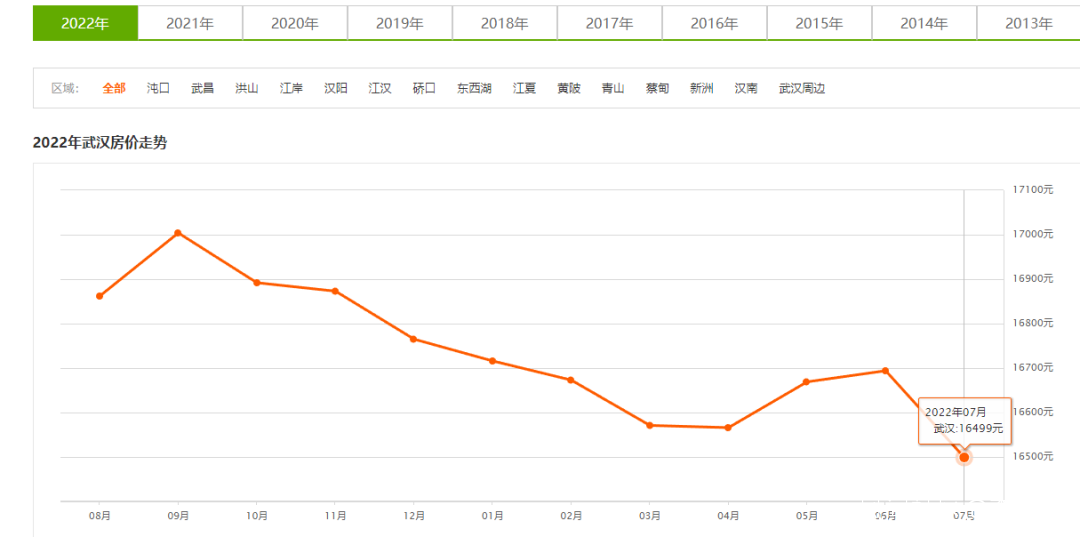Viewport: 1080px width, 537px height.
Task: Filter by 江岸 district
Action: coord(291,88)
